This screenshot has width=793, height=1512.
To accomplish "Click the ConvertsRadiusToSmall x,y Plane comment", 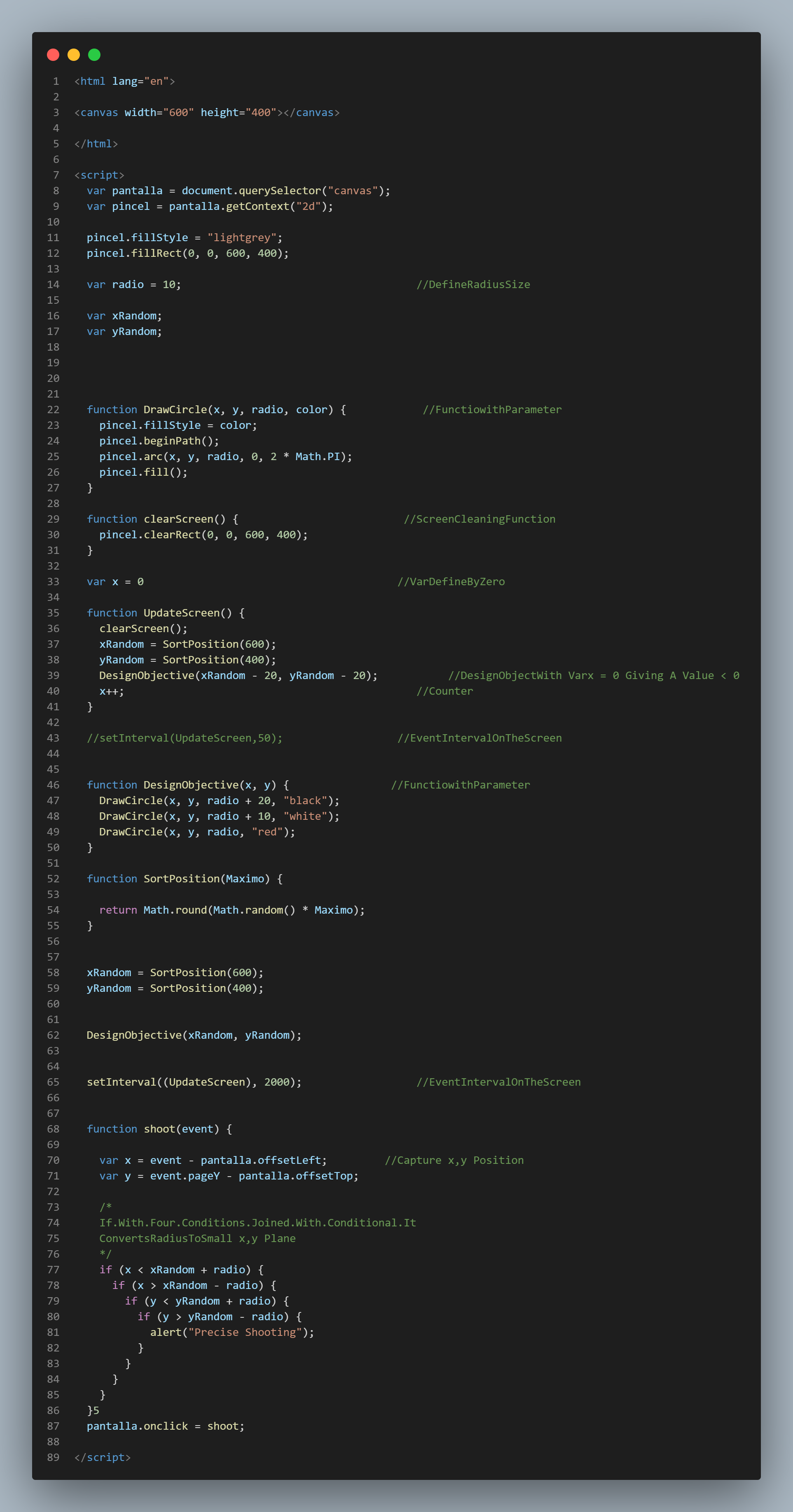I will 197,1238.
